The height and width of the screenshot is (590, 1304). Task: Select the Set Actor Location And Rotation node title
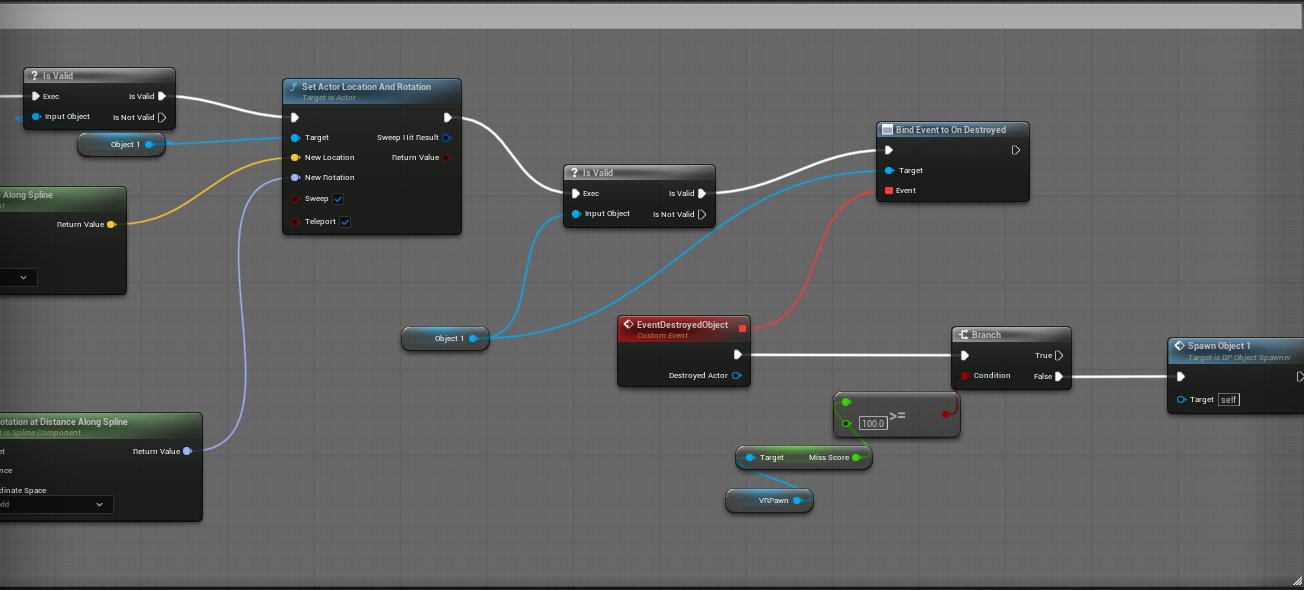(x=366, y=87)
